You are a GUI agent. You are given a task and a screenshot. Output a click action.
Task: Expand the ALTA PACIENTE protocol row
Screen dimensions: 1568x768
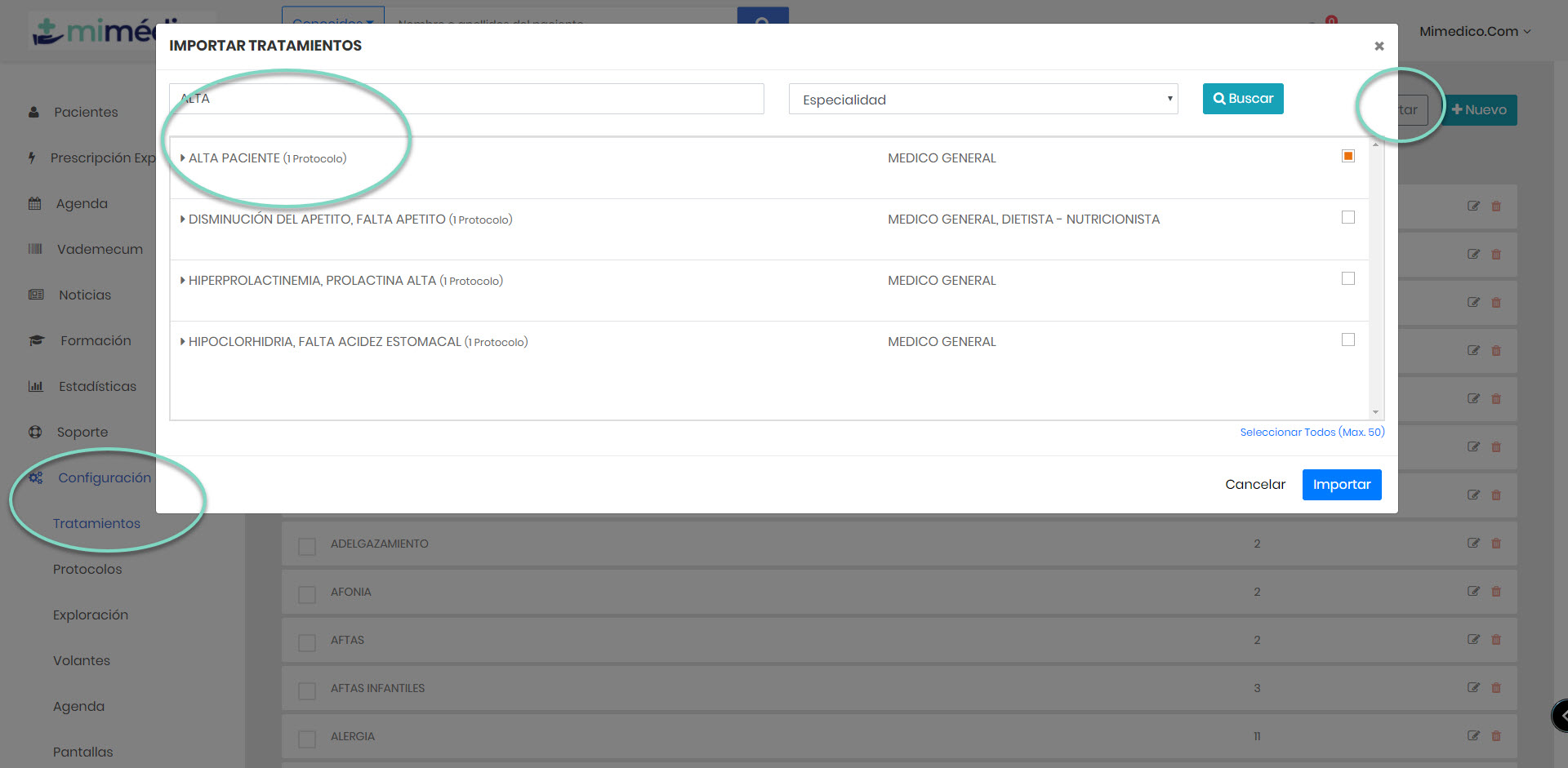click(x=183, y=158)
